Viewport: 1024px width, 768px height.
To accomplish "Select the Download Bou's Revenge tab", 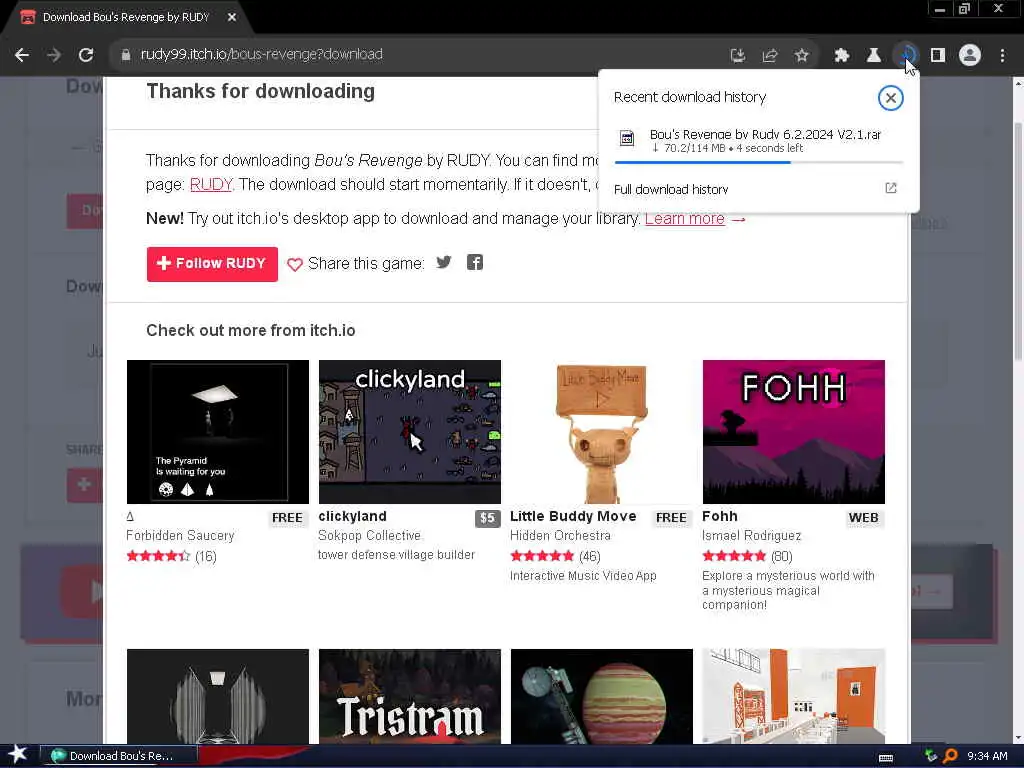I will (126, 18).
